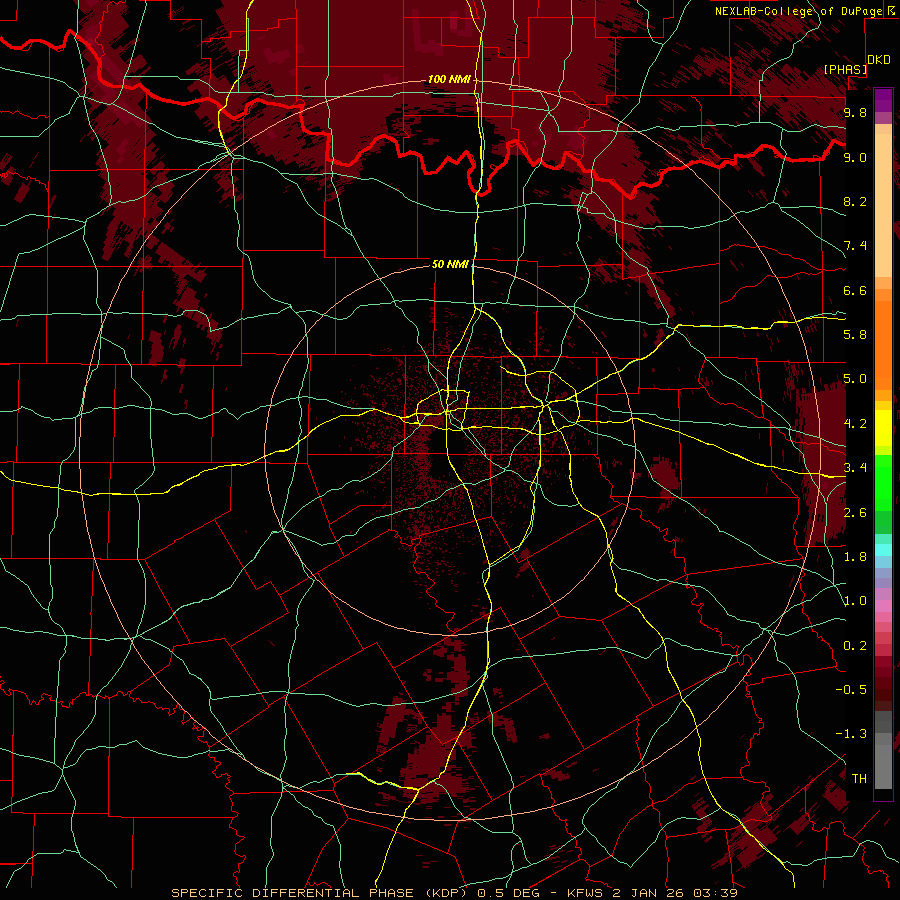Click the 7.4 scale value

click(x=855, y=246)
